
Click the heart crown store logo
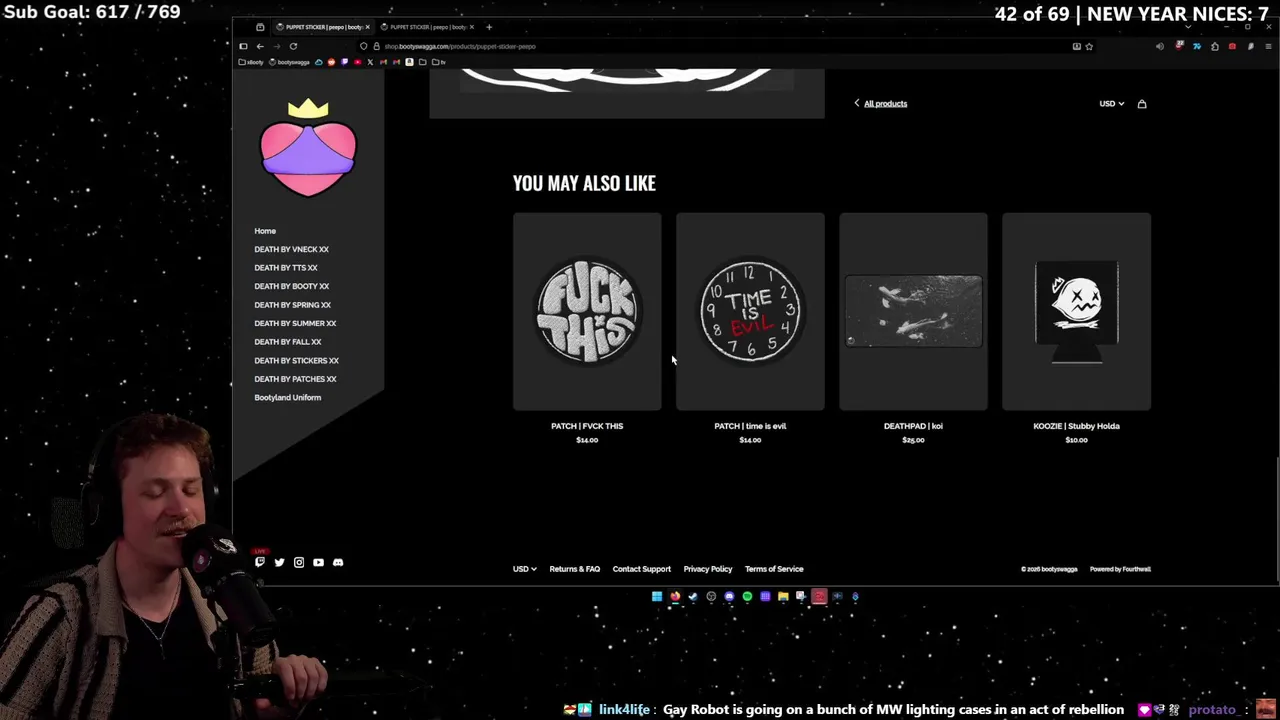308,148
